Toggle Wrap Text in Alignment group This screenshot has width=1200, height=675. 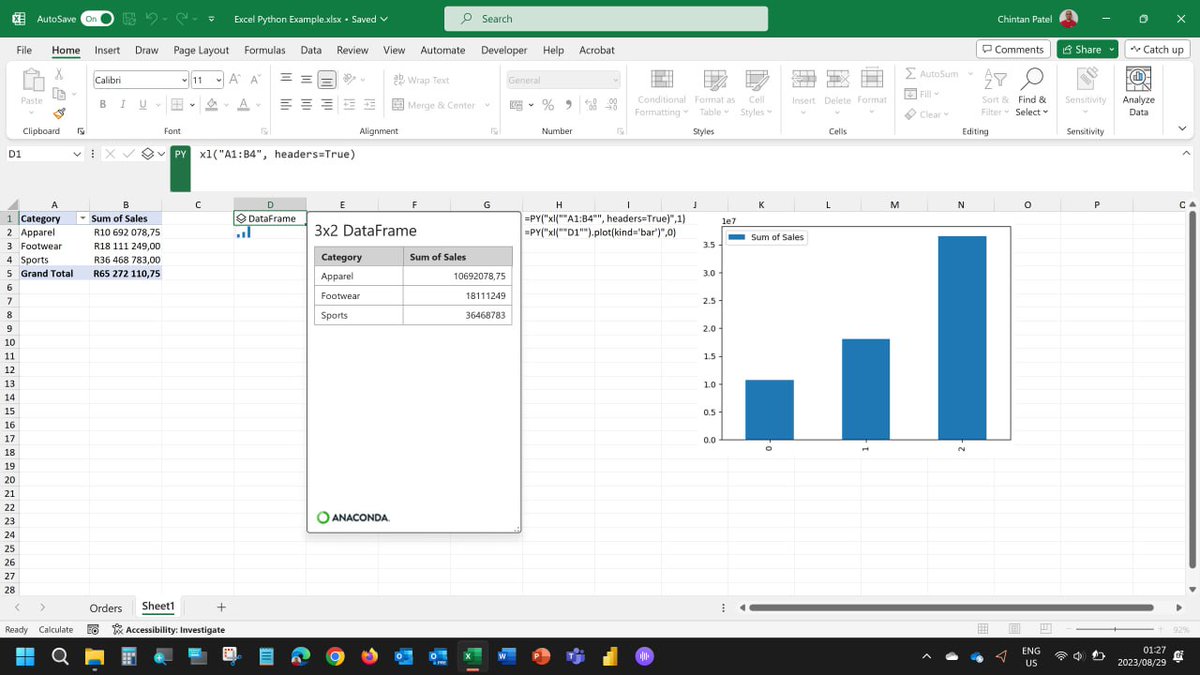[x=420, y=80]
